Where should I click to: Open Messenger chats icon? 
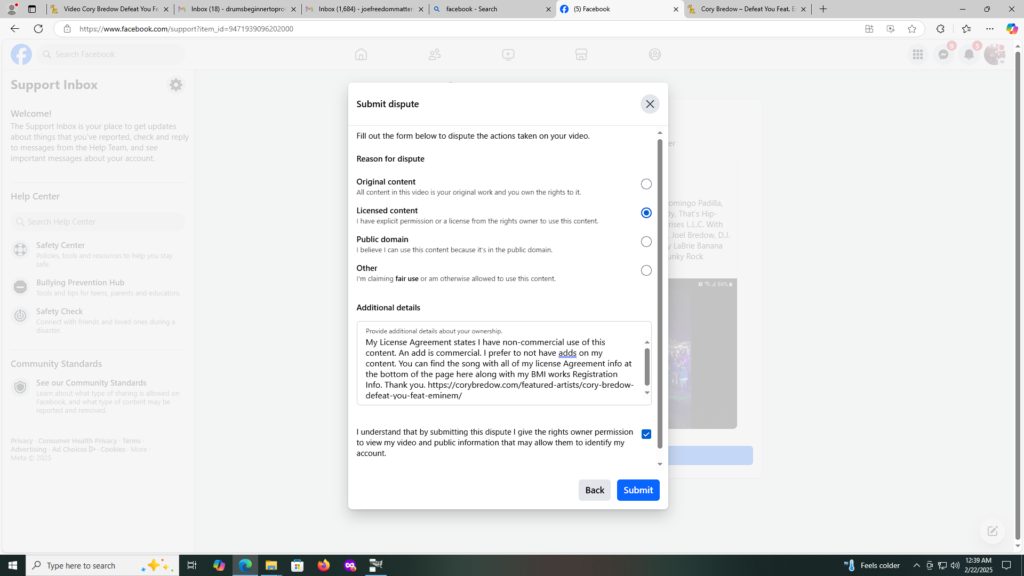[x=943, y=55]
